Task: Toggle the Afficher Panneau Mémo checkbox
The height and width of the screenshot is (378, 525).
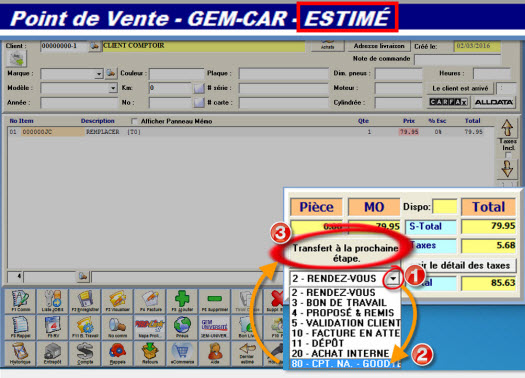Action: (134, 121)
